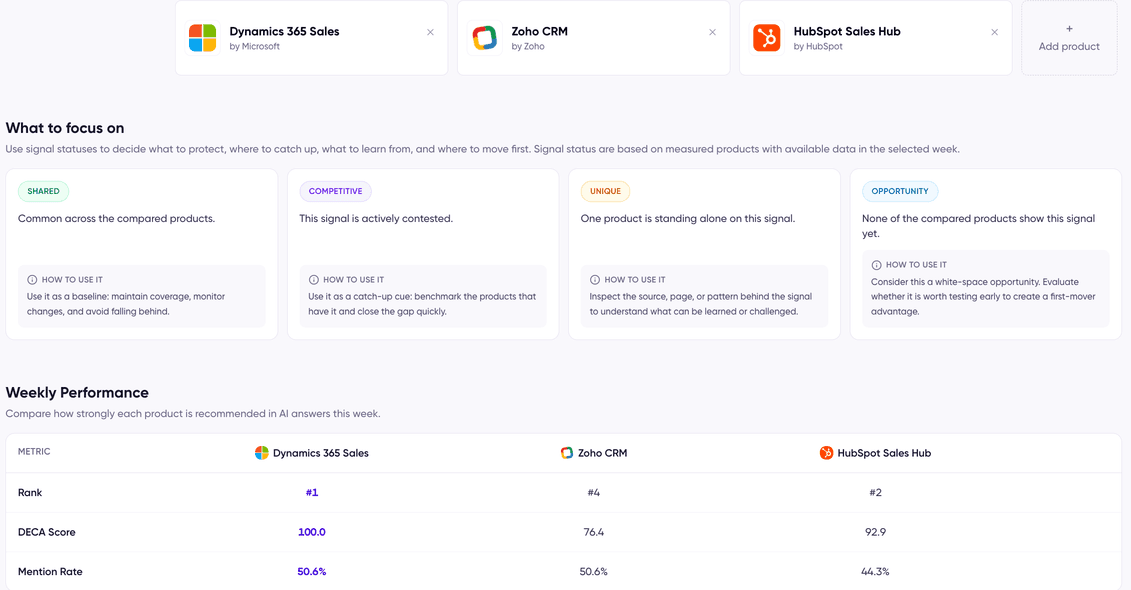This screenshot has height=590, width=1131.
Task: Click the DECA Score row label
Action: tap(47, 532)
